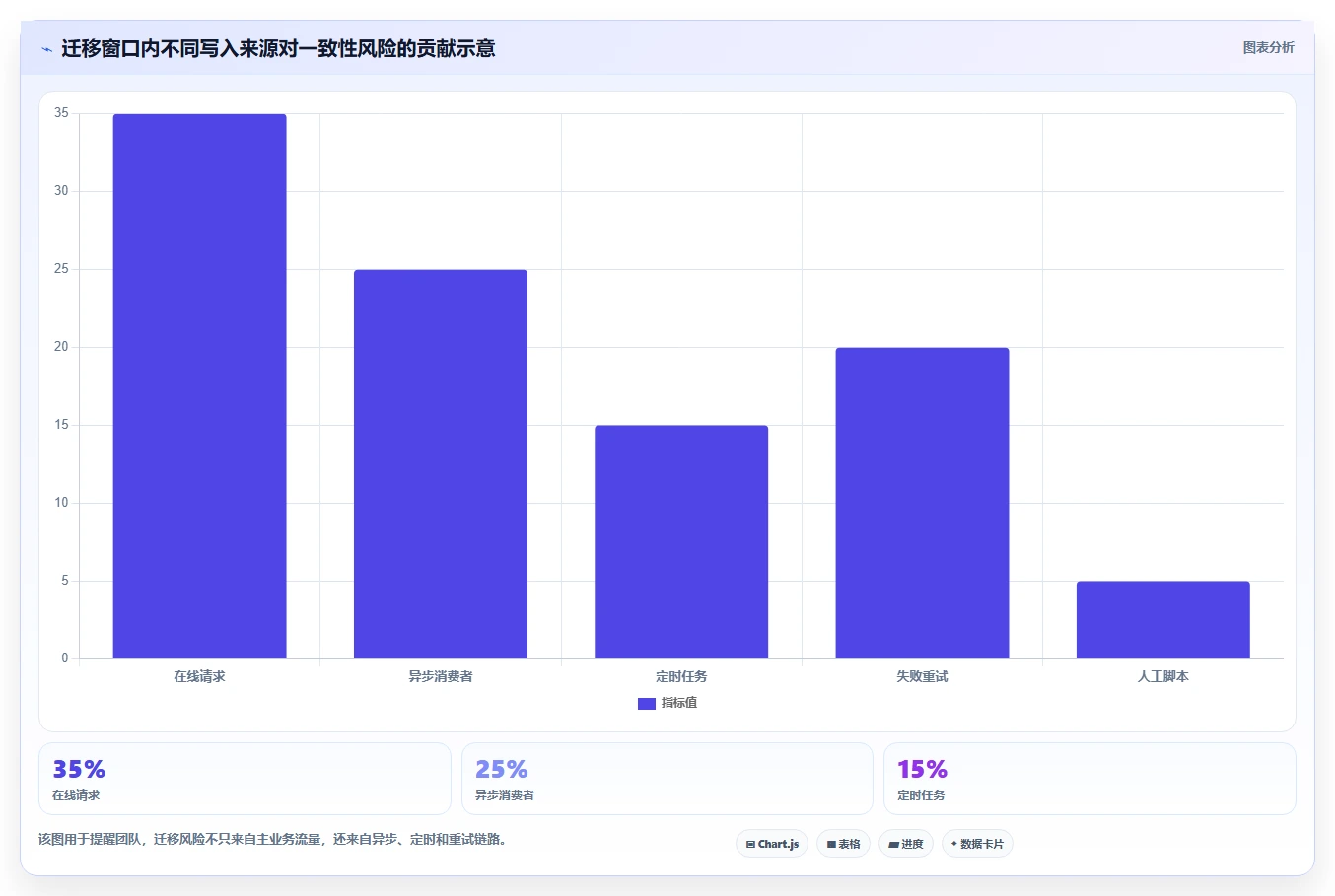Click the 15% value in stat card

click(923, 769)
